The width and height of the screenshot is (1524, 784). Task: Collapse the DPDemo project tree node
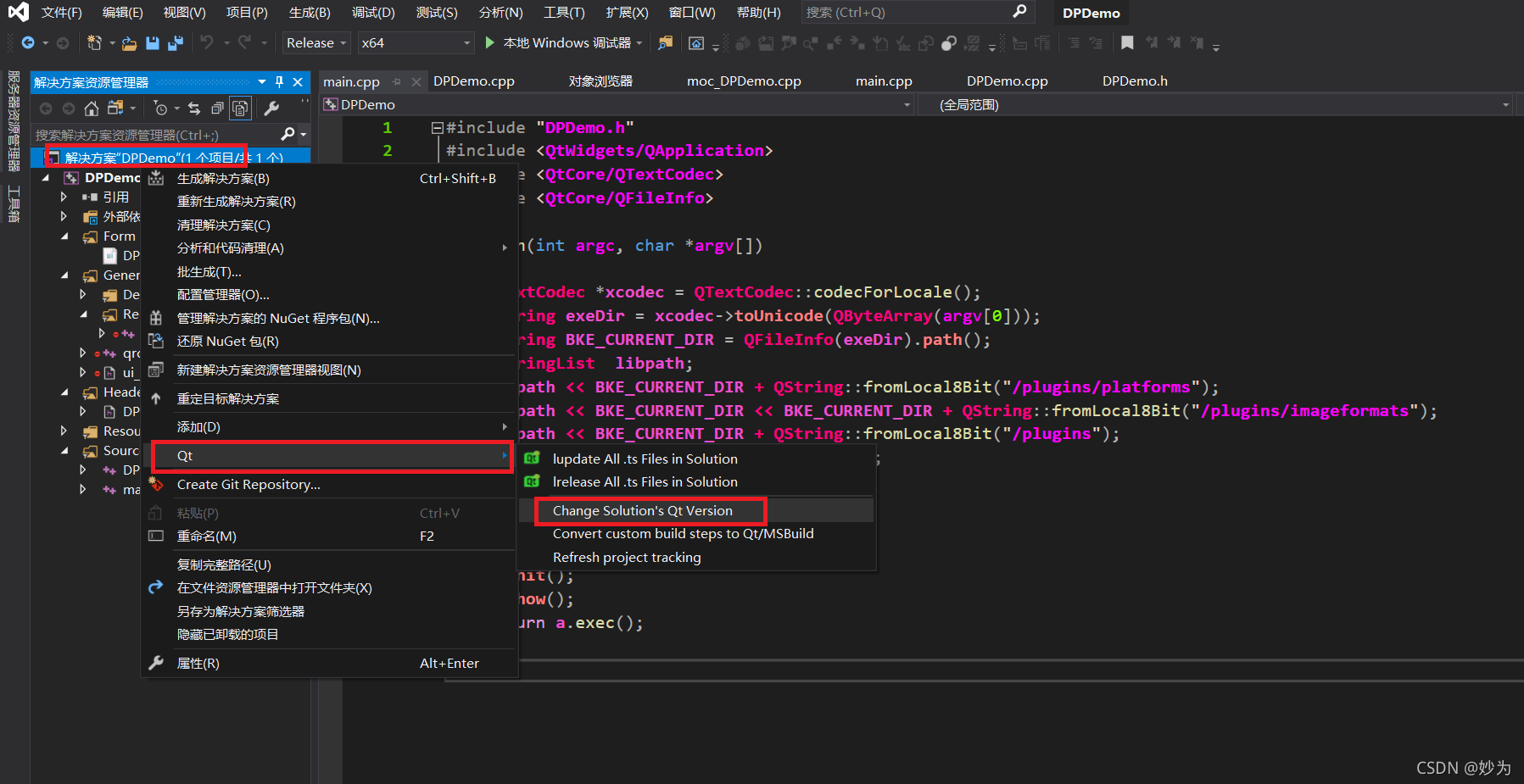[46, 177]
